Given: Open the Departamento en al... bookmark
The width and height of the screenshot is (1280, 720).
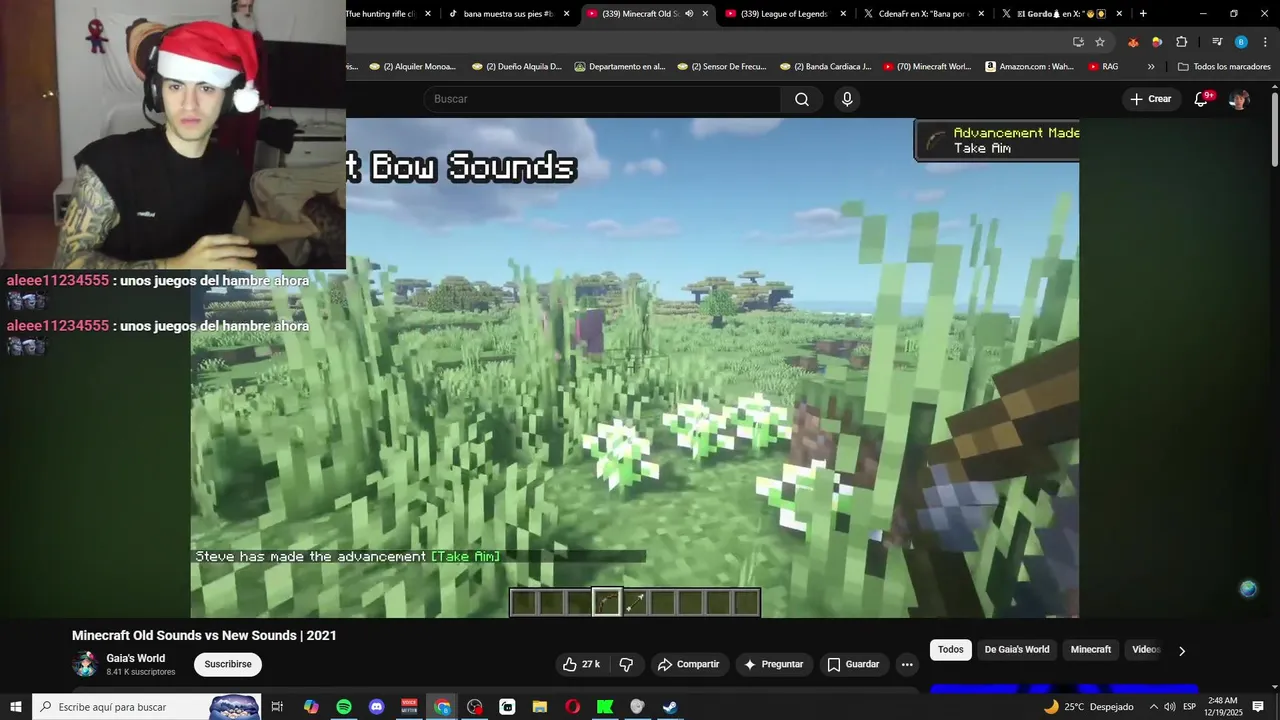Looking at the screenshot, I should pyautogui.click(x=619, y=67).
